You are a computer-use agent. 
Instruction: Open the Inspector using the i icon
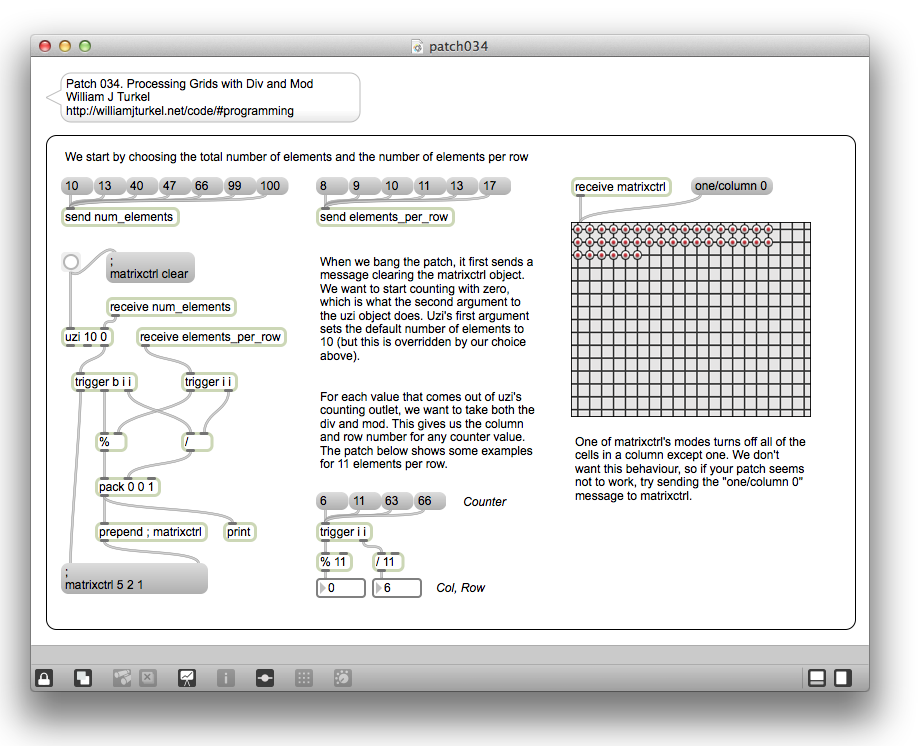coord(226,678)
